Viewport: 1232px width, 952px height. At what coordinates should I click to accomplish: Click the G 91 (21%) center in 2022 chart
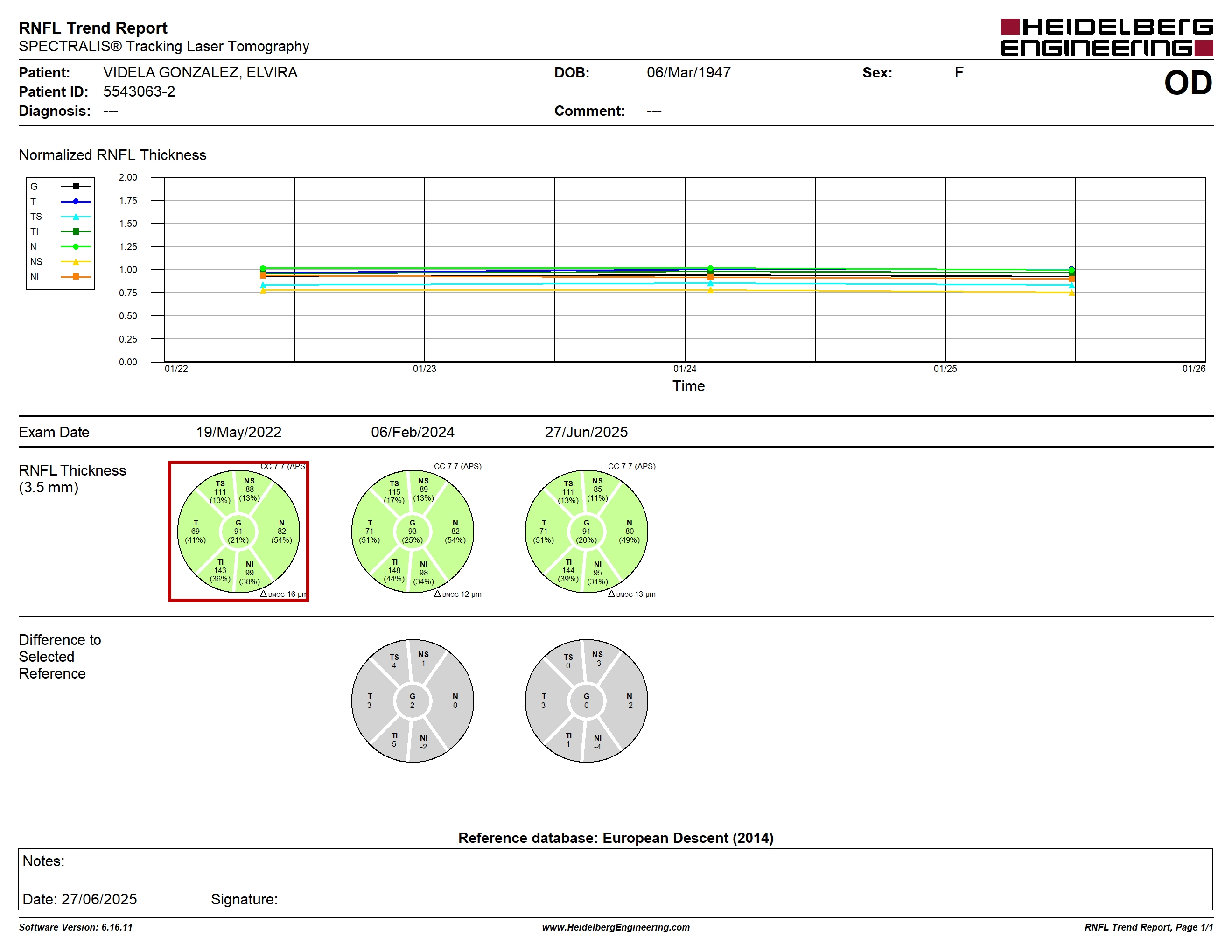(x=238, y=531)
